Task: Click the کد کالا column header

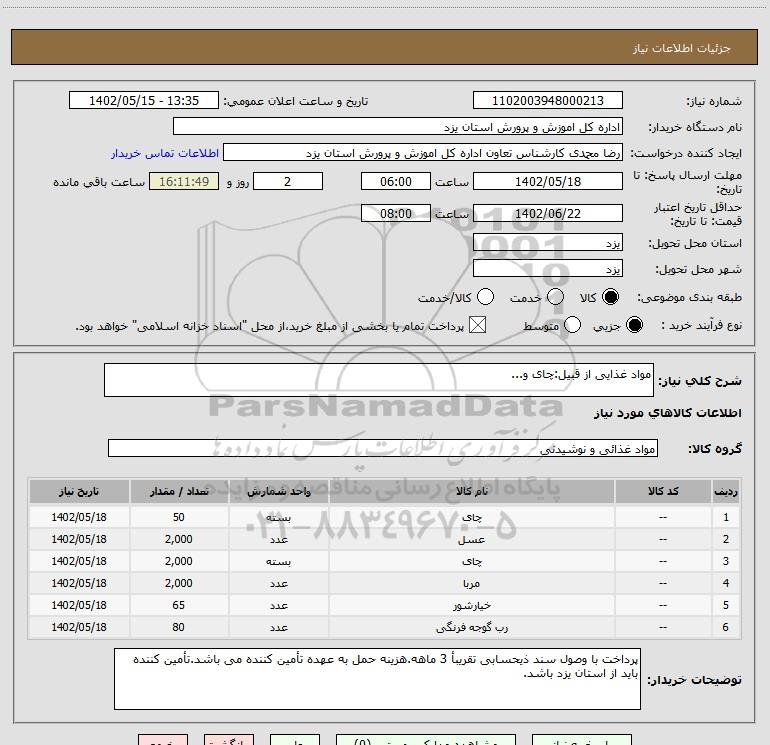Action: [x=663, y=492]
